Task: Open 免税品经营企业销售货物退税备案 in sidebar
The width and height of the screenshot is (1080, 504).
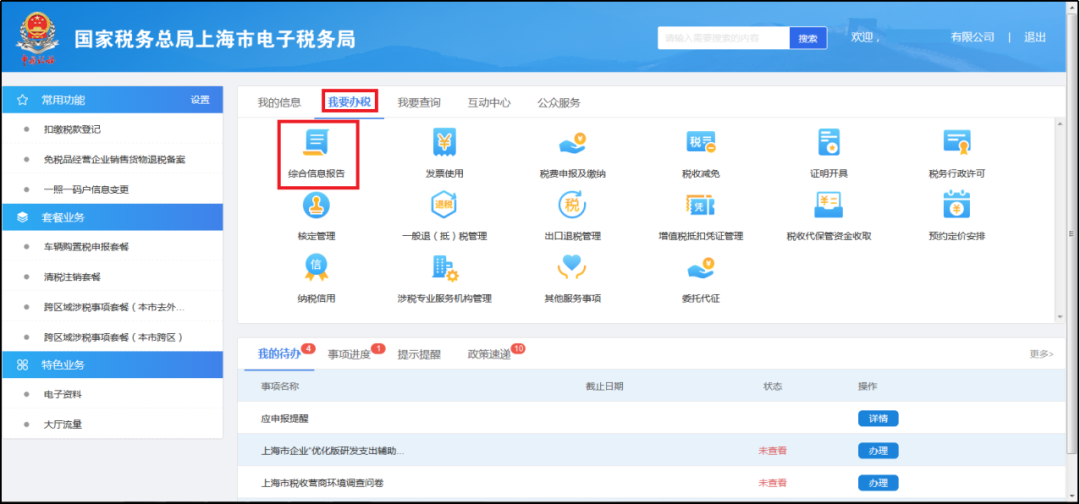Action: tap(113, 159)
